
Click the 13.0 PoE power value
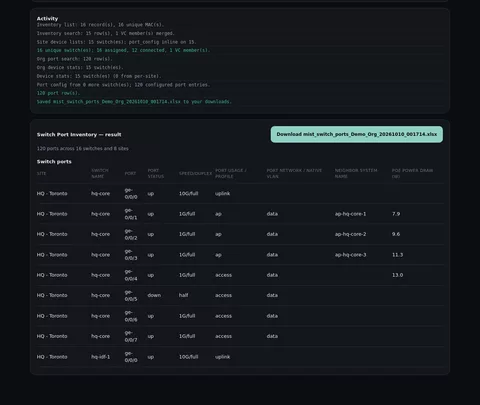pos(397,275)
